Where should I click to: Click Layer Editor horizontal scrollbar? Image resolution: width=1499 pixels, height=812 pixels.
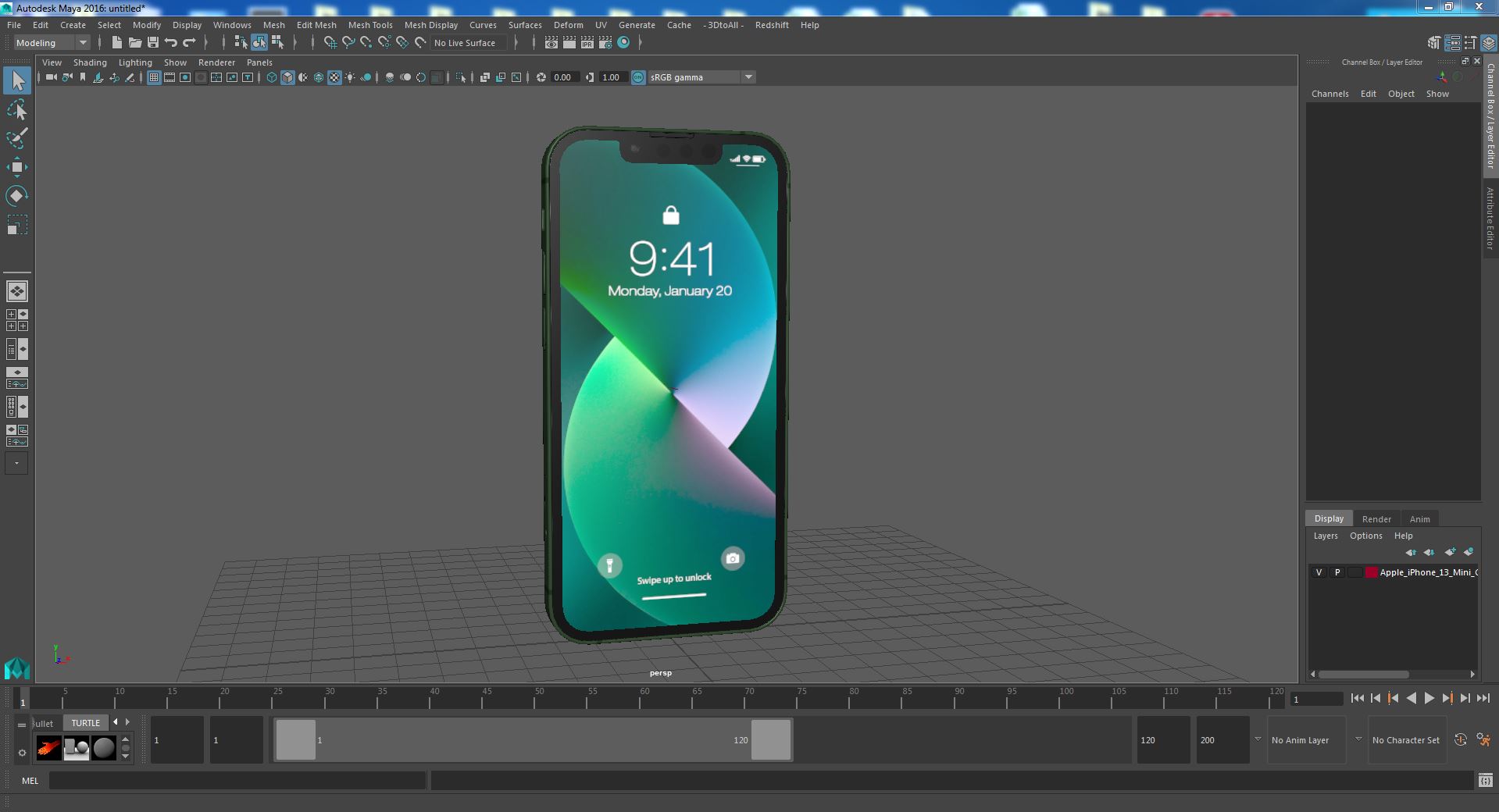coord(1364,674)
